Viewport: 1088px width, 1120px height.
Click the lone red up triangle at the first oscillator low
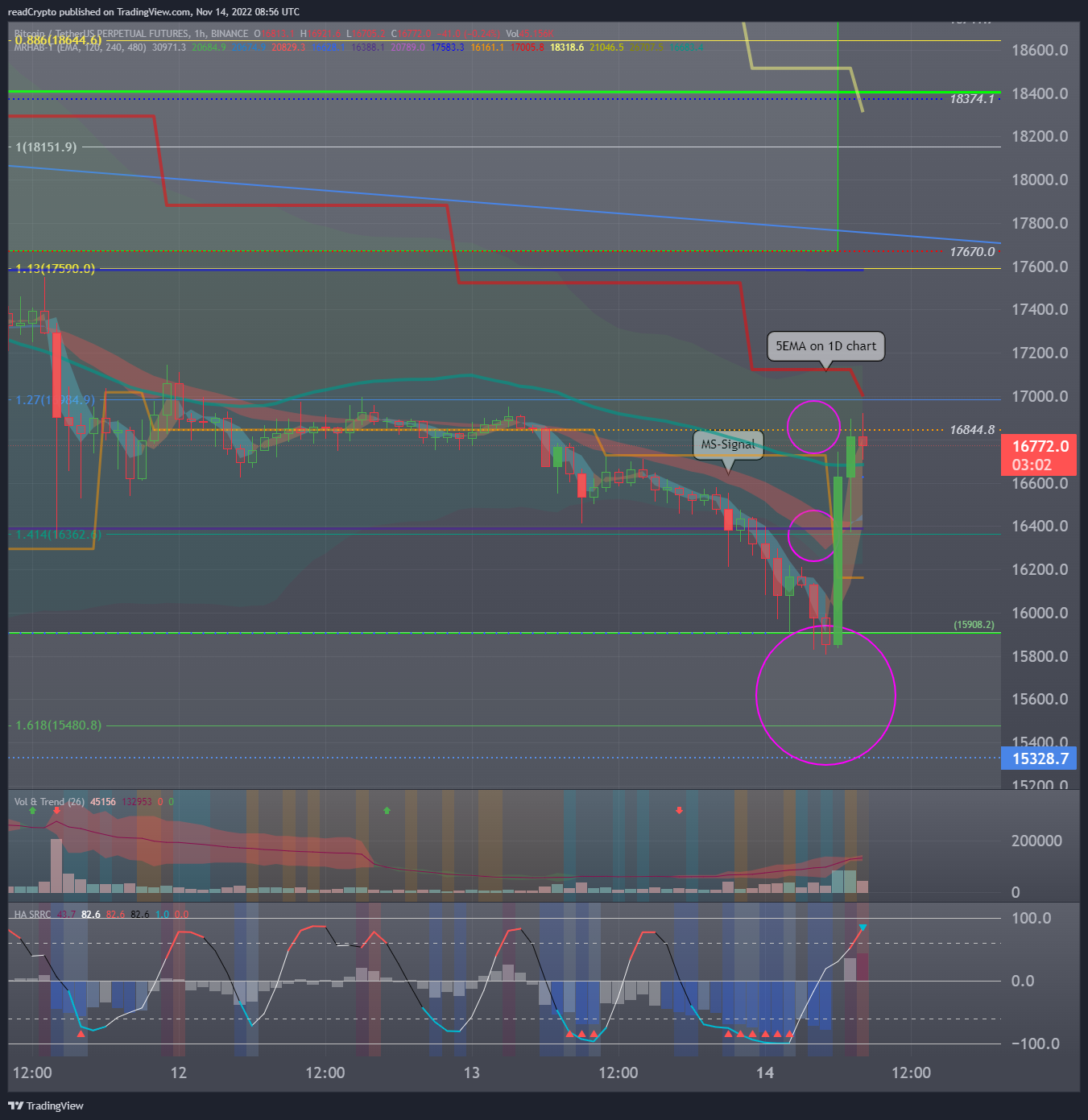[x=81, y=1033]
